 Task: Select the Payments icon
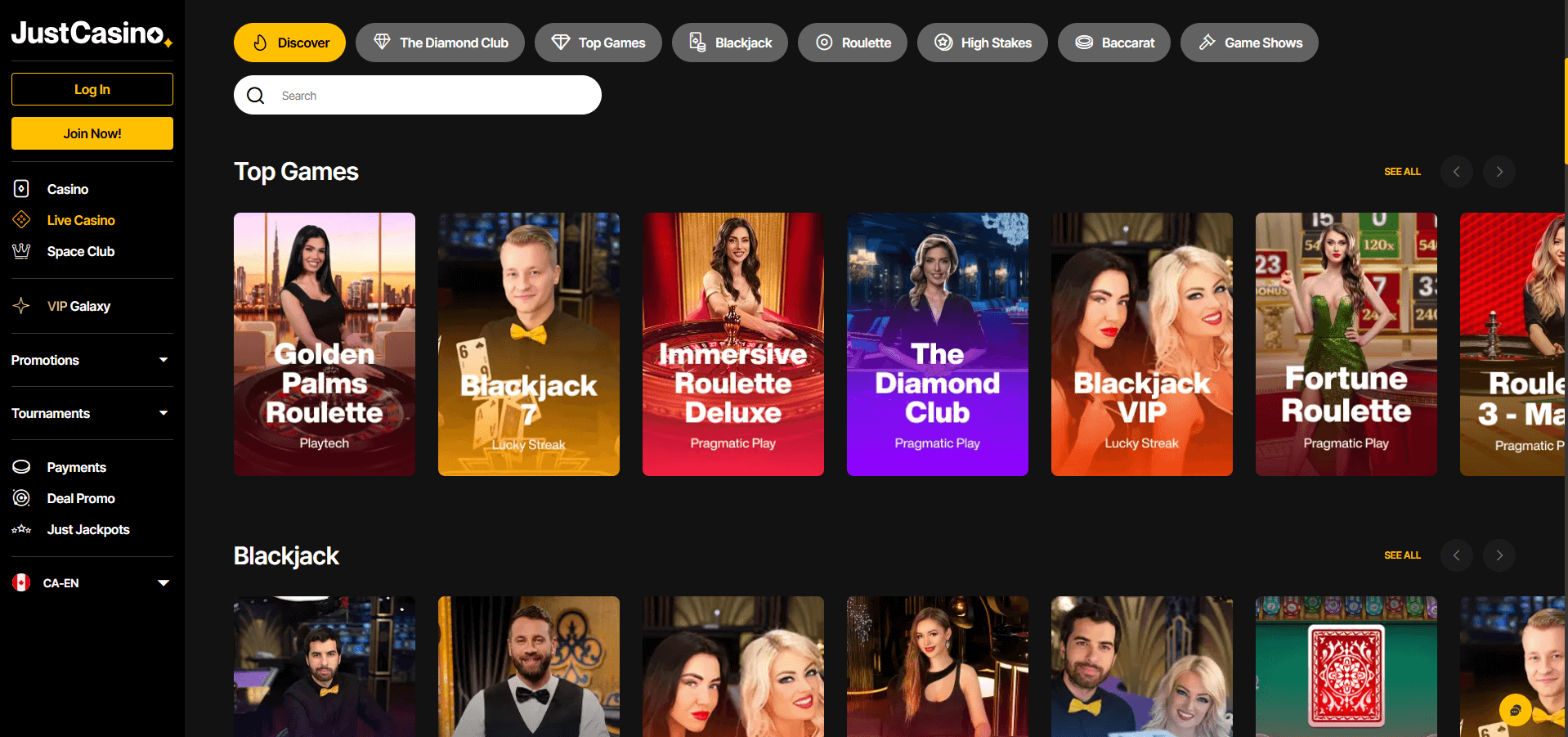(x=20, y=466)
